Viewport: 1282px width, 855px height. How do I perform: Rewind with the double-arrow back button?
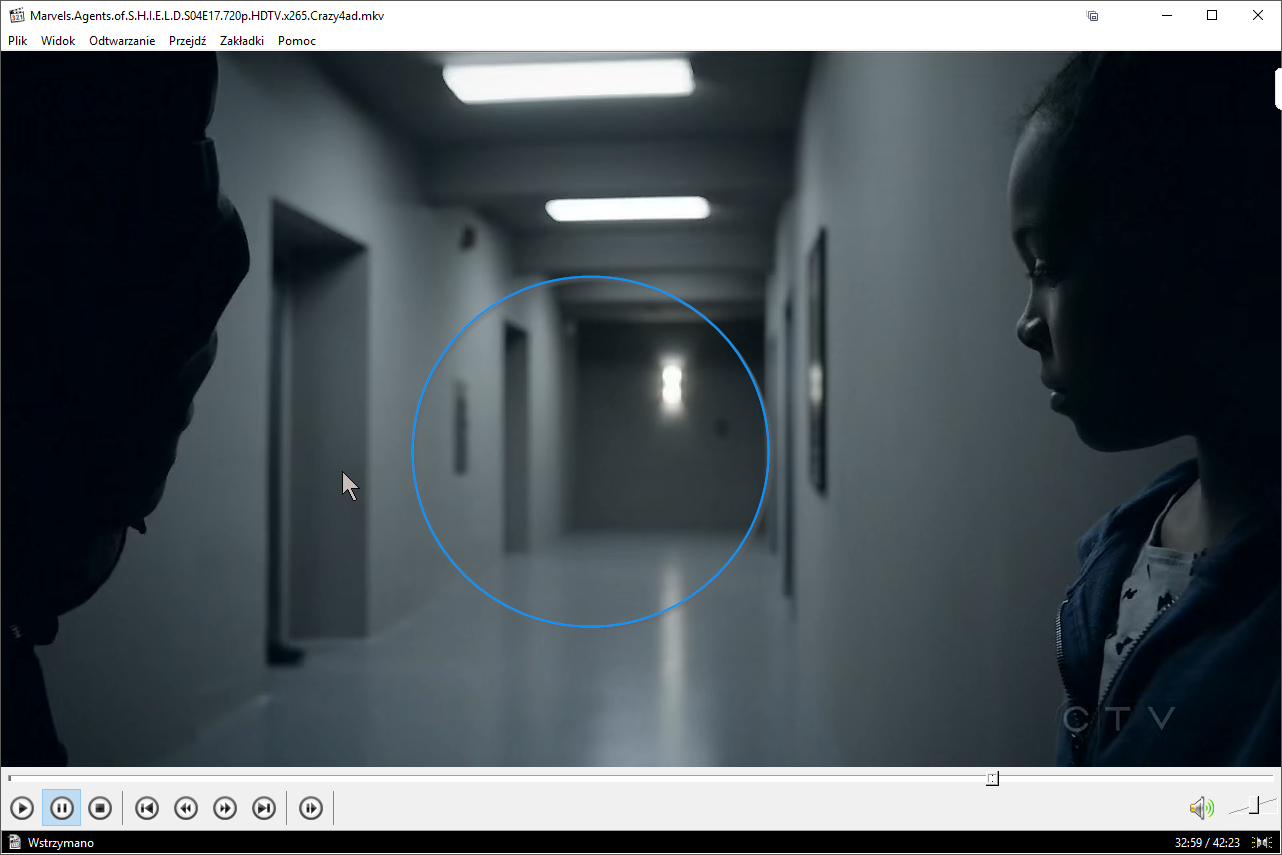click(186, 808)
